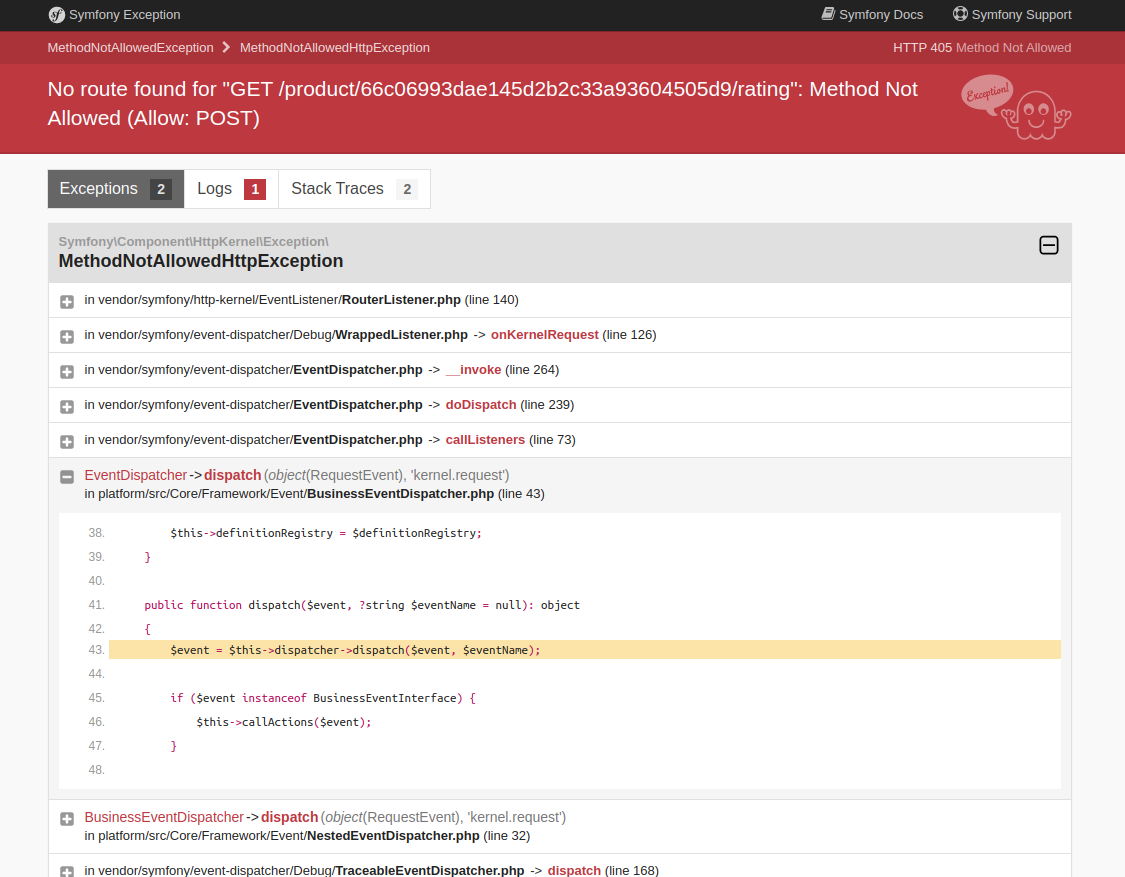
Task: Expand the RouterListener.php frame via plus icon
Action: [66, 301]
